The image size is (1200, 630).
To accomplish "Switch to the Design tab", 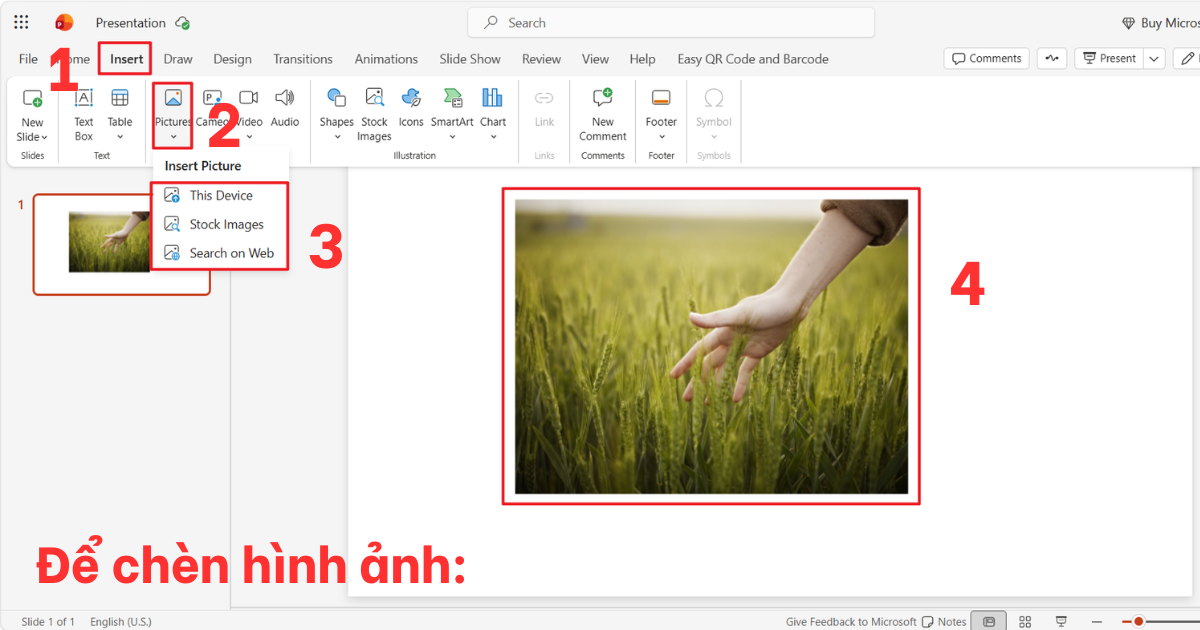I will 232,59.
